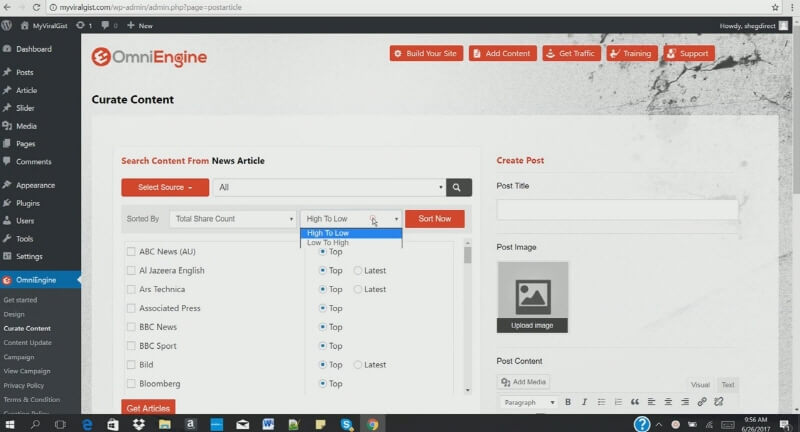The width and height of the screenshot is (800, 432).
Task: Check the ABC News (AU) checkbox
Action: [x=131, y=251]
